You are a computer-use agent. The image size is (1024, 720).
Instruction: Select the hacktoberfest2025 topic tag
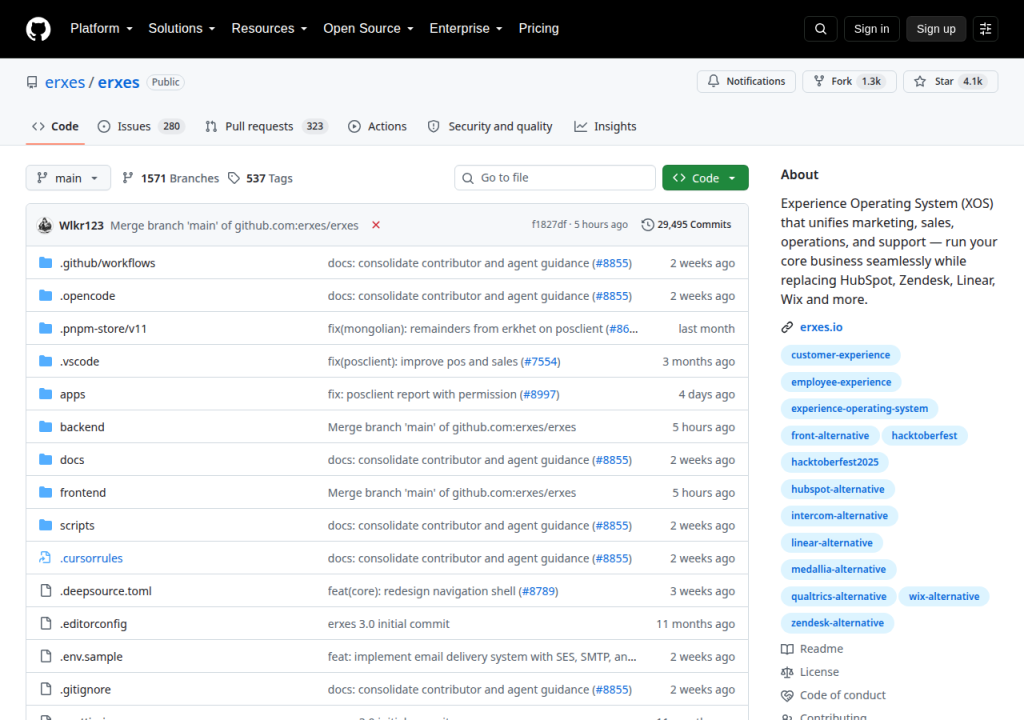pos(835,462)
